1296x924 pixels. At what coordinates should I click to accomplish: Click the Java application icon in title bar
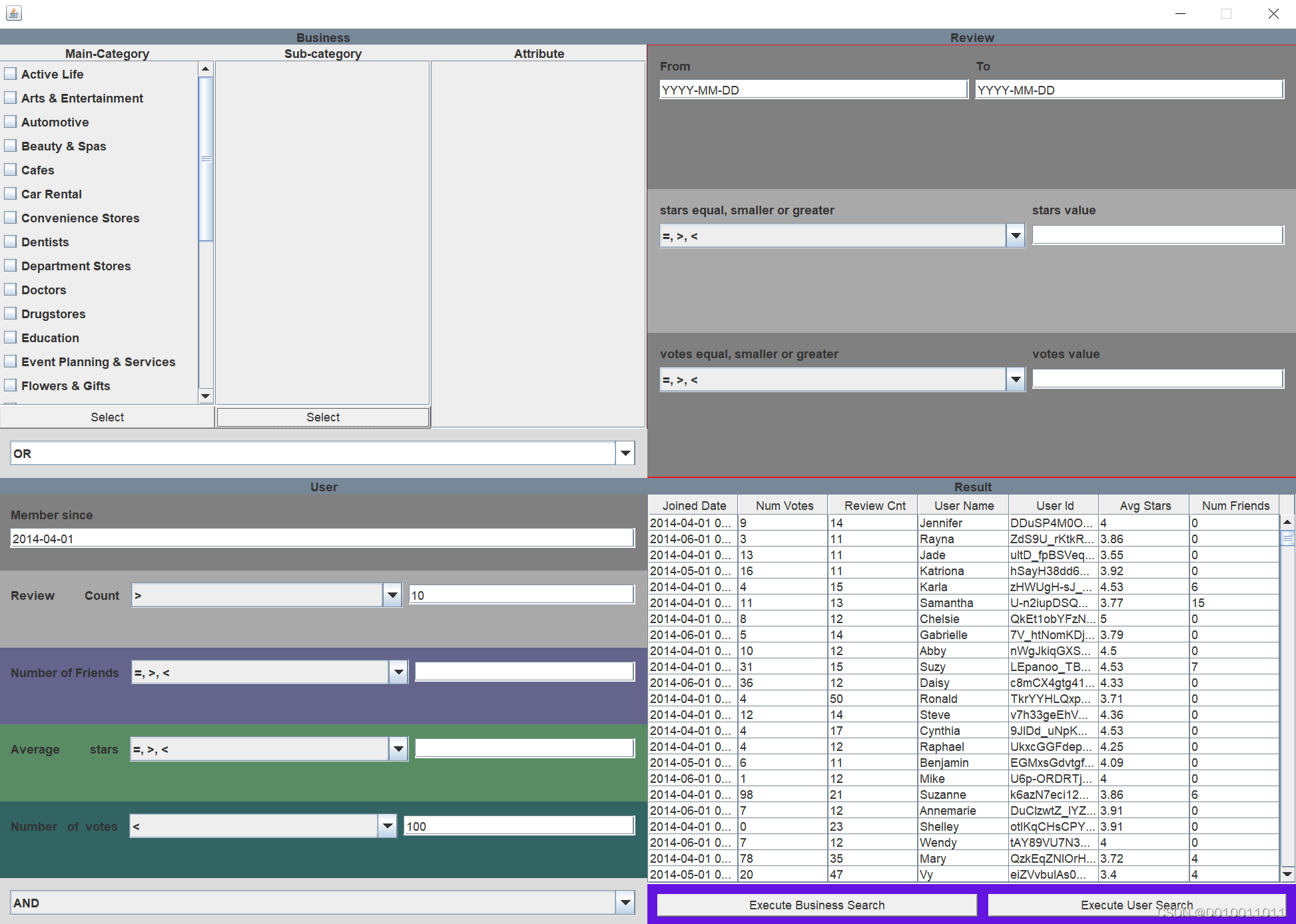click(13, 13)
